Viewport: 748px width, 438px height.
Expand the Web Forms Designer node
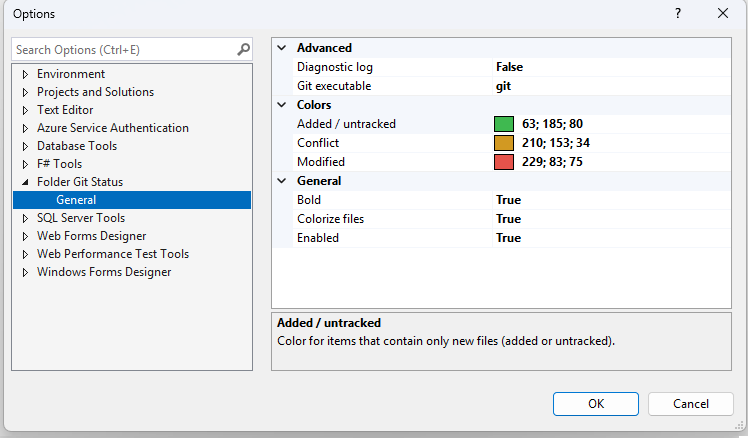[25, 237]
